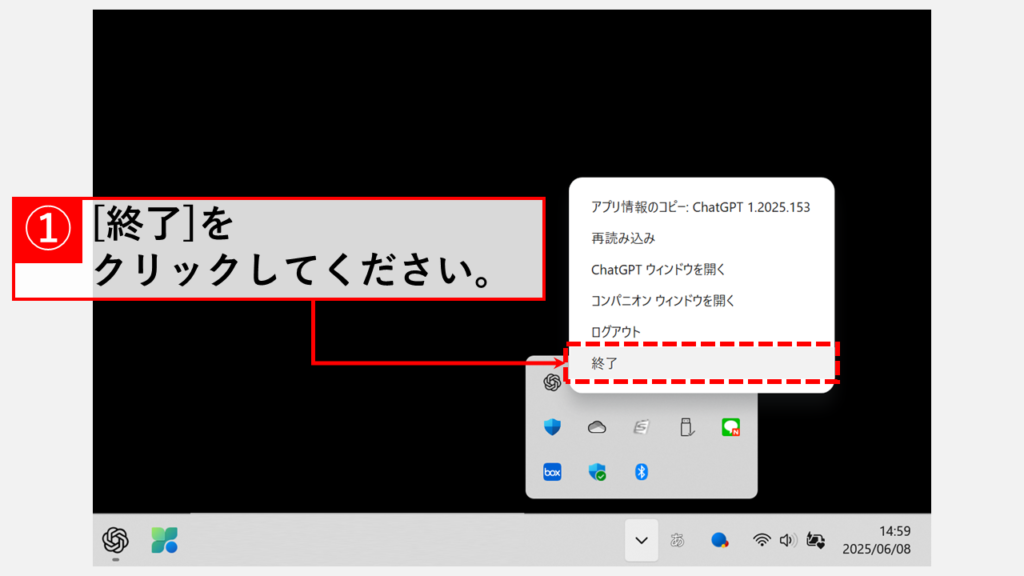The width and height of the screenshot is (1024, 576).
Task: Click the green LINE chat tray icon
Action: pyautogui.click(x=731, y=427)
